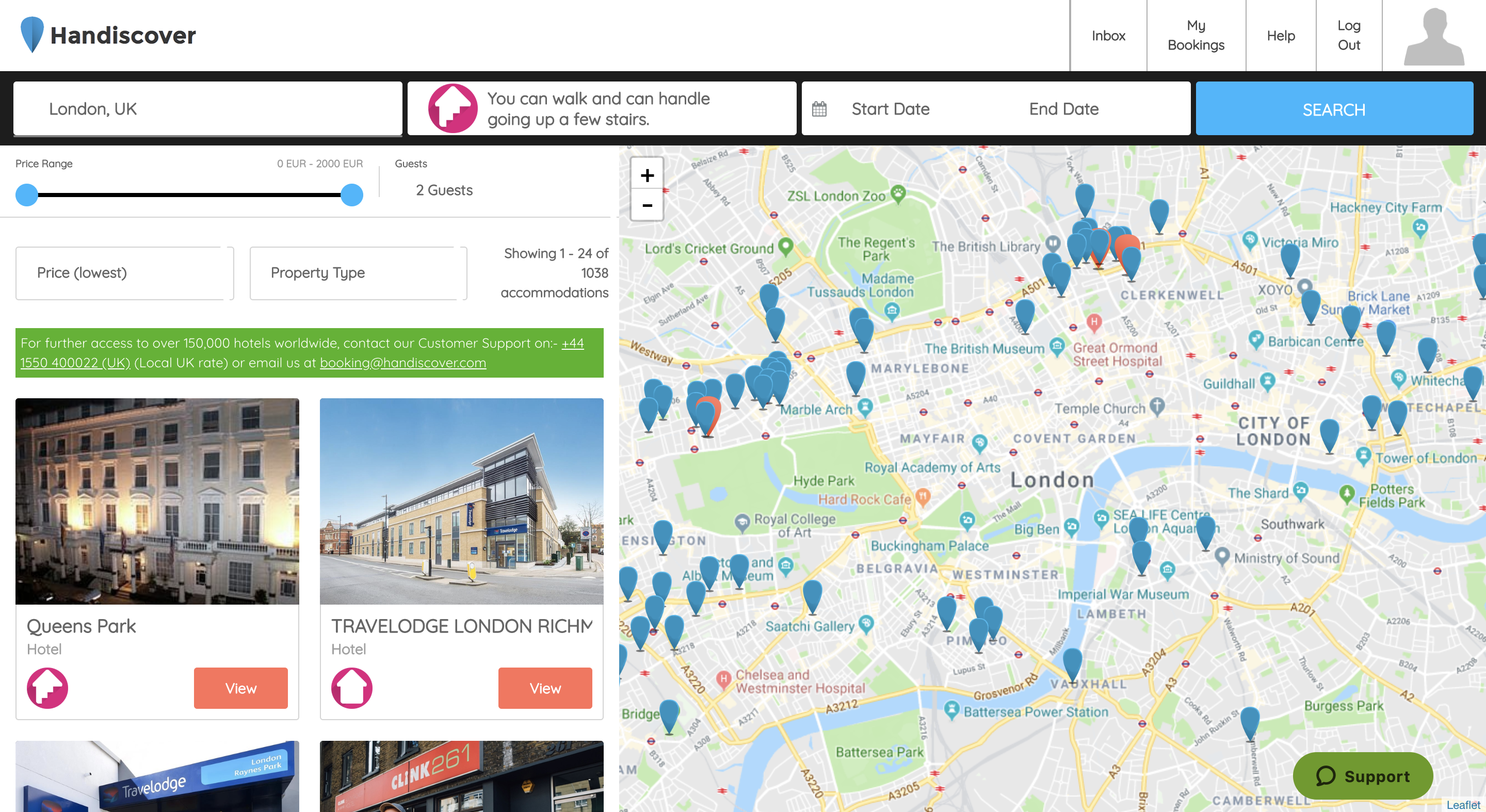Click the TRAVELODGE LONDON RICHM title text

tap(461, 626)
